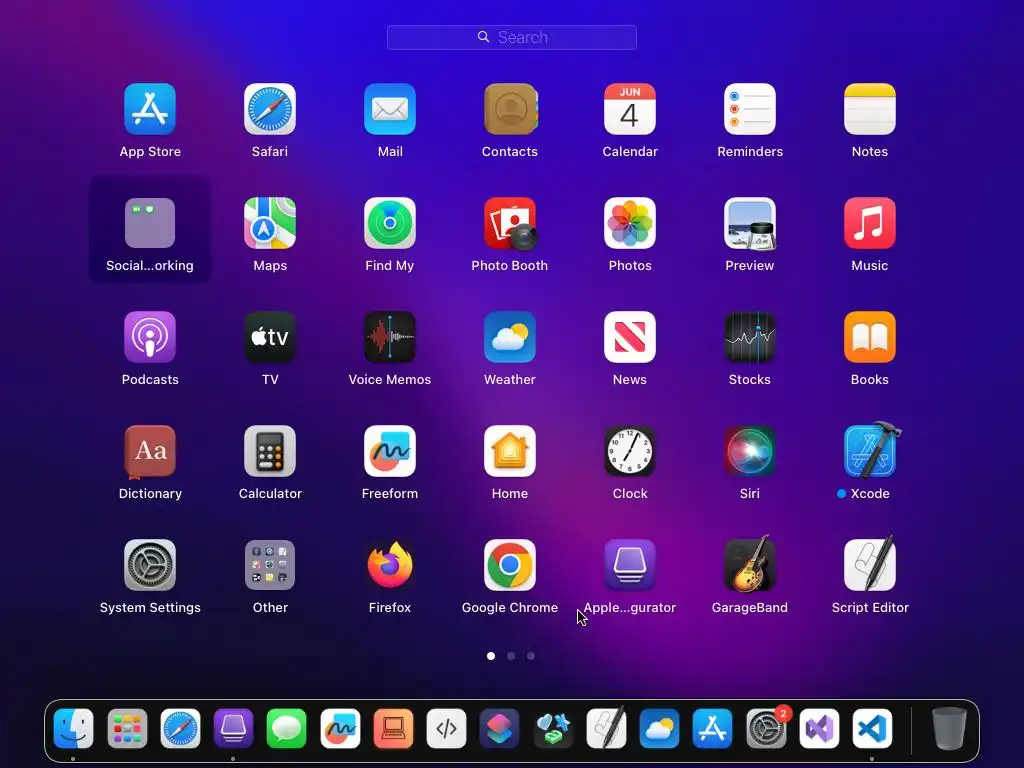Open Voice Memos

coord(390,337)
